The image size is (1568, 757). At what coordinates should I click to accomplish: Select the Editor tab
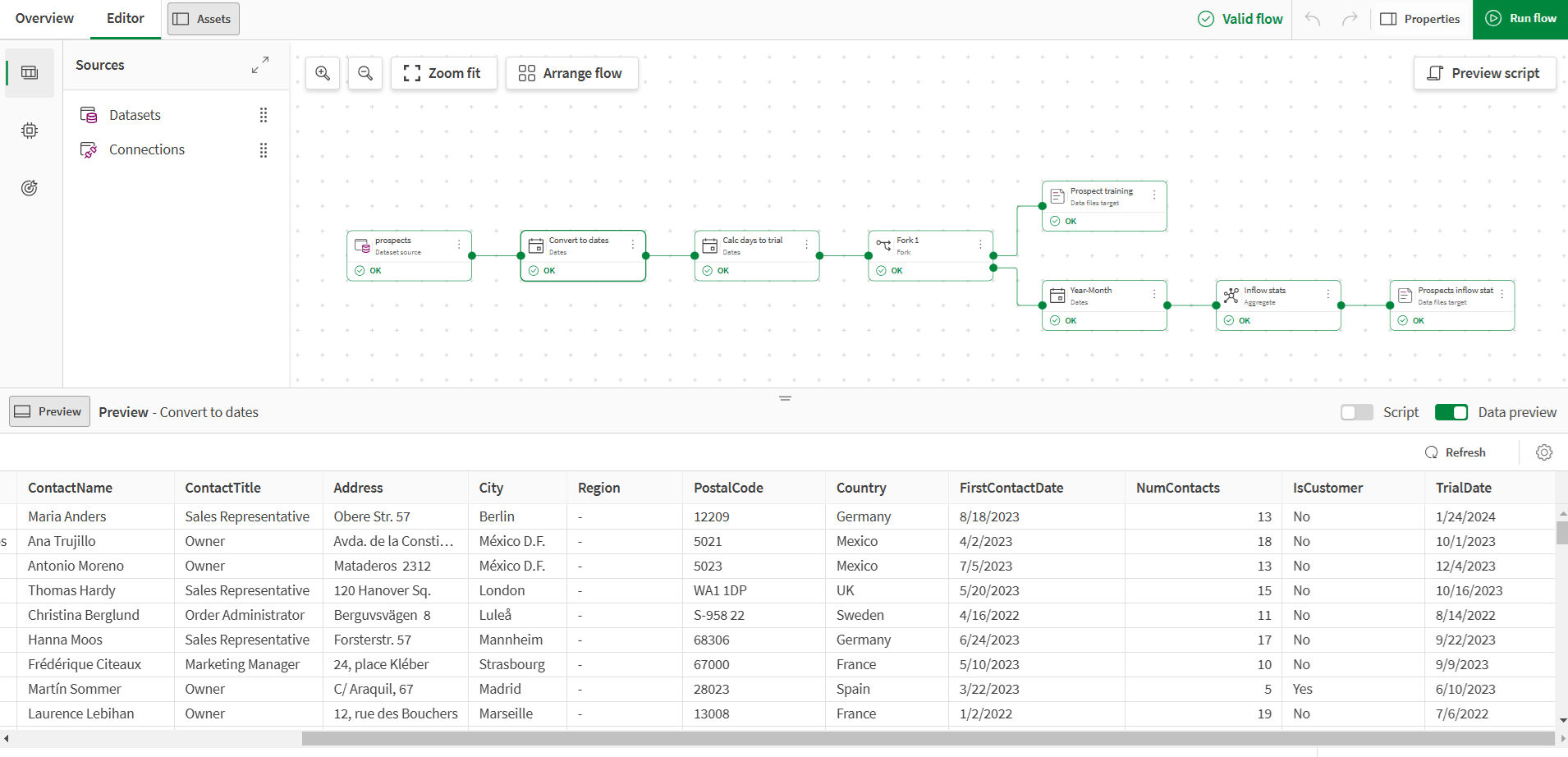[x=125, y=18]
